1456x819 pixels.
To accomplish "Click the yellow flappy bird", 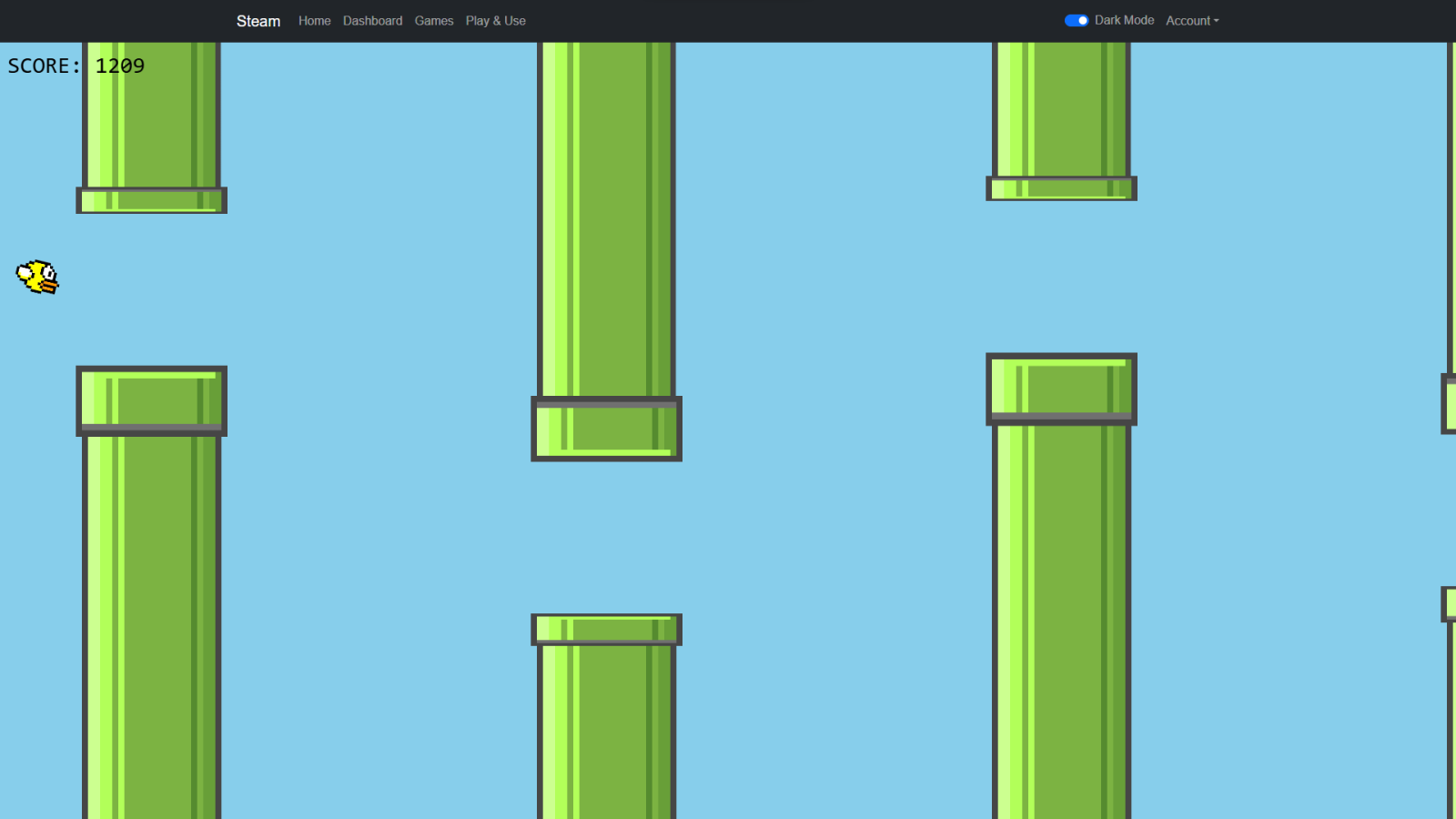I will (37, 277).
